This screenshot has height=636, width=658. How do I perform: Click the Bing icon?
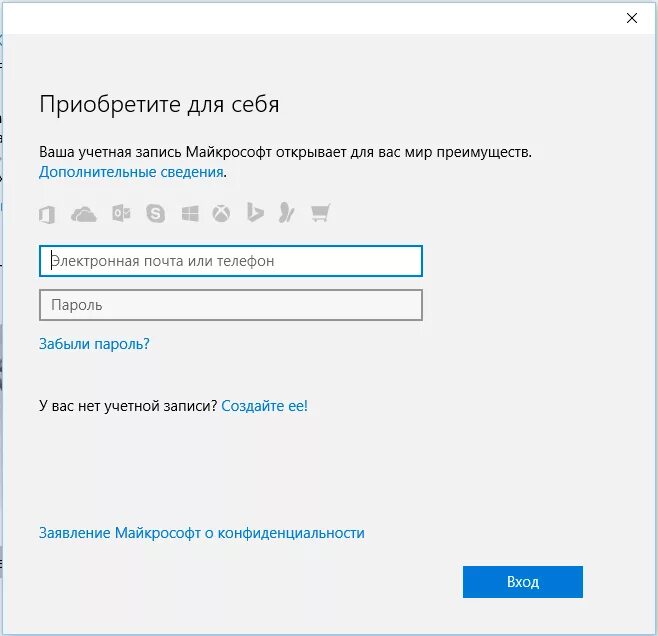[255, 212]
